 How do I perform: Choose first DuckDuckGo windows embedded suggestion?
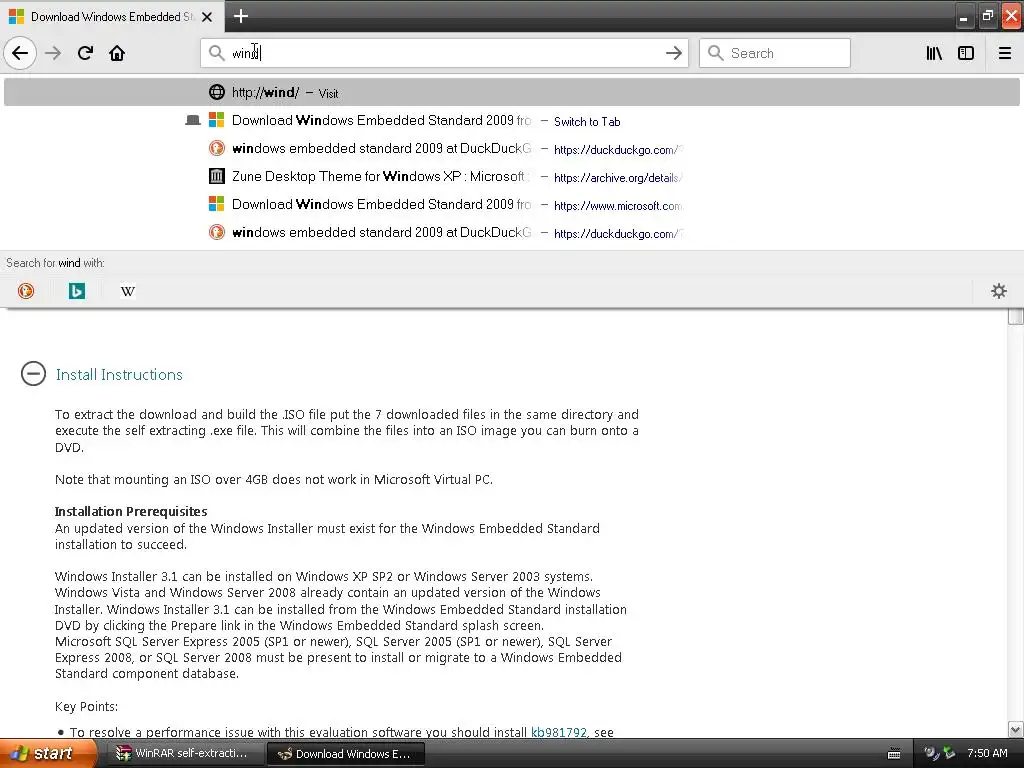click(x=512, y=148)
